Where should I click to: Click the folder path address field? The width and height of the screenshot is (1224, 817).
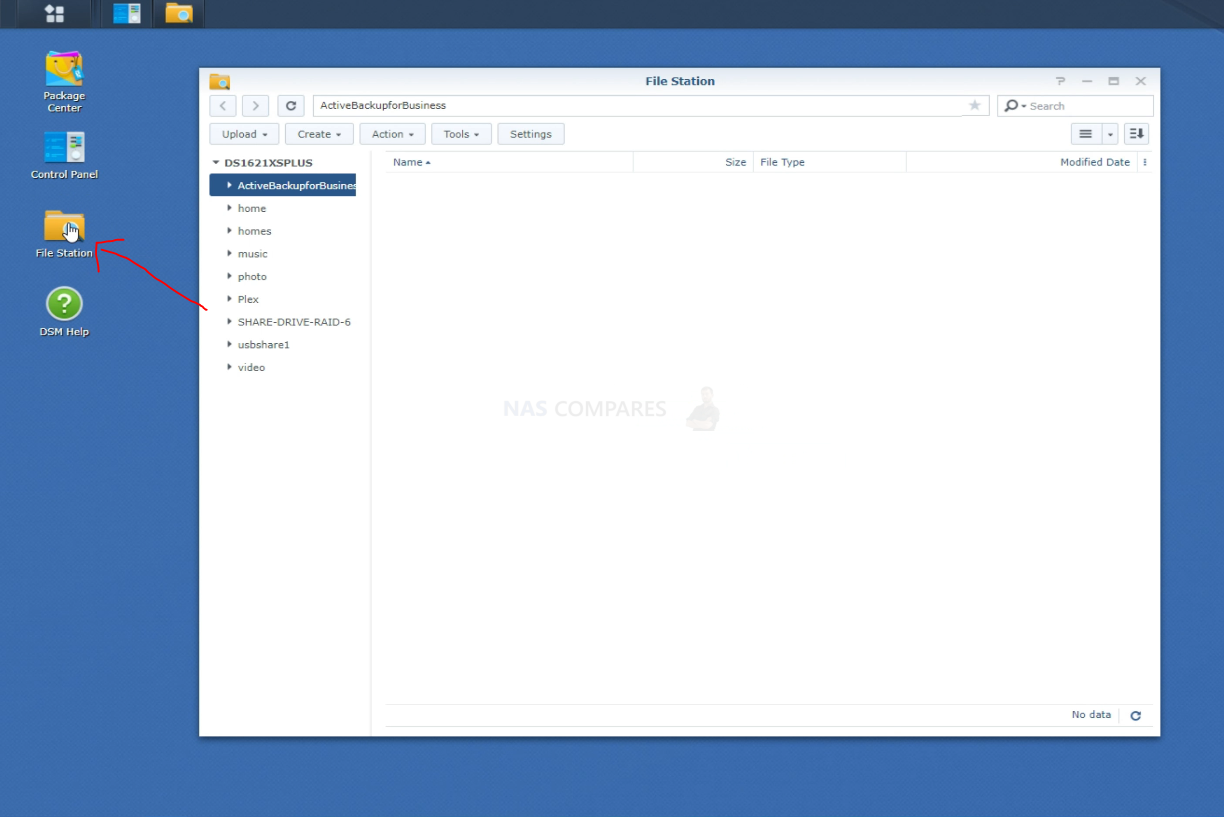pyautogui.click(x=638, y=106)
